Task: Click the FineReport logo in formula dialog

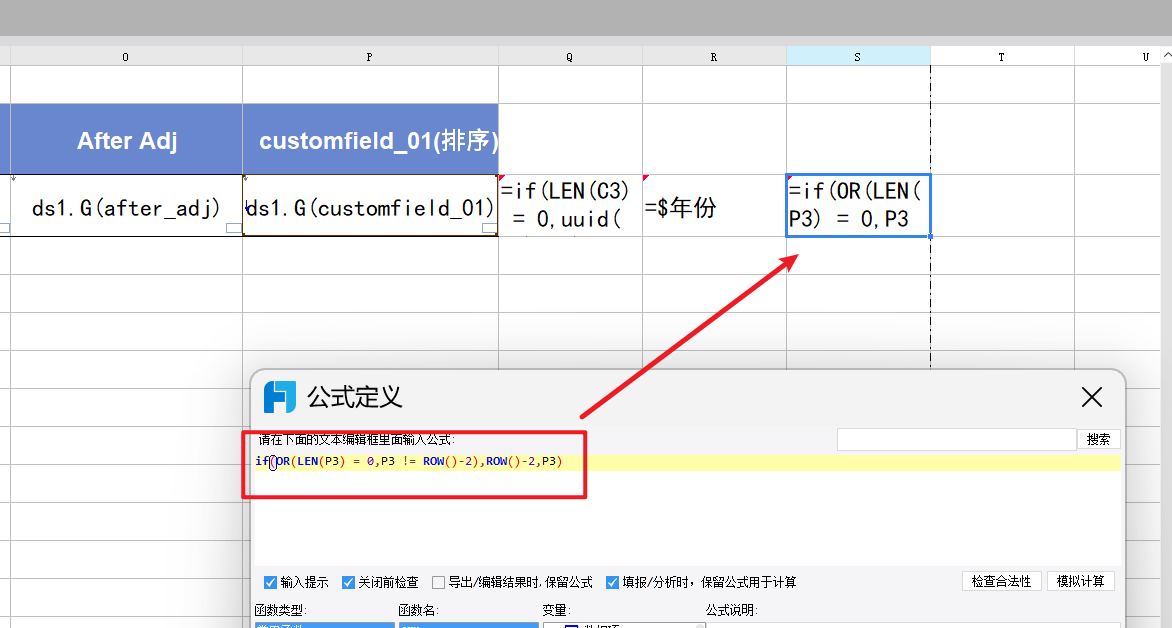Action: coord(280,397)
